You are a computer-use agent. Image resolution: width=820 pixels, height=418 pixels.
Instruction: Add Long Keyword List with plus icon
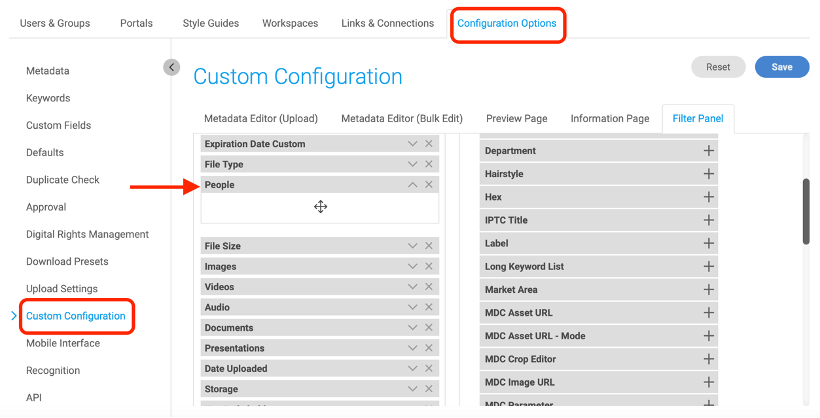click(x=709, y=266)
